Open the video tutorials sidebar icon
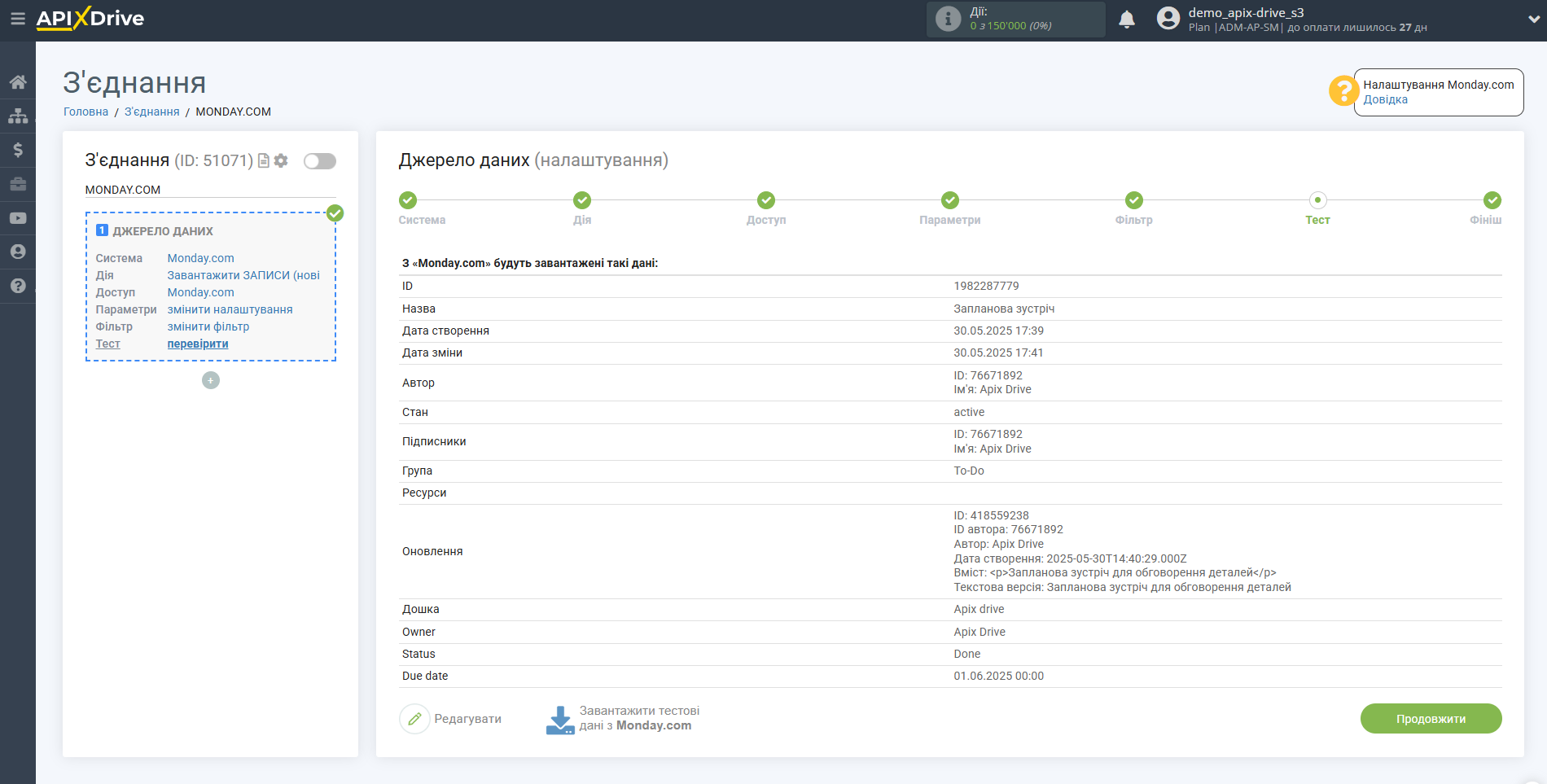The width and height of the screenshot is (1547, 784). click(18, 218)
